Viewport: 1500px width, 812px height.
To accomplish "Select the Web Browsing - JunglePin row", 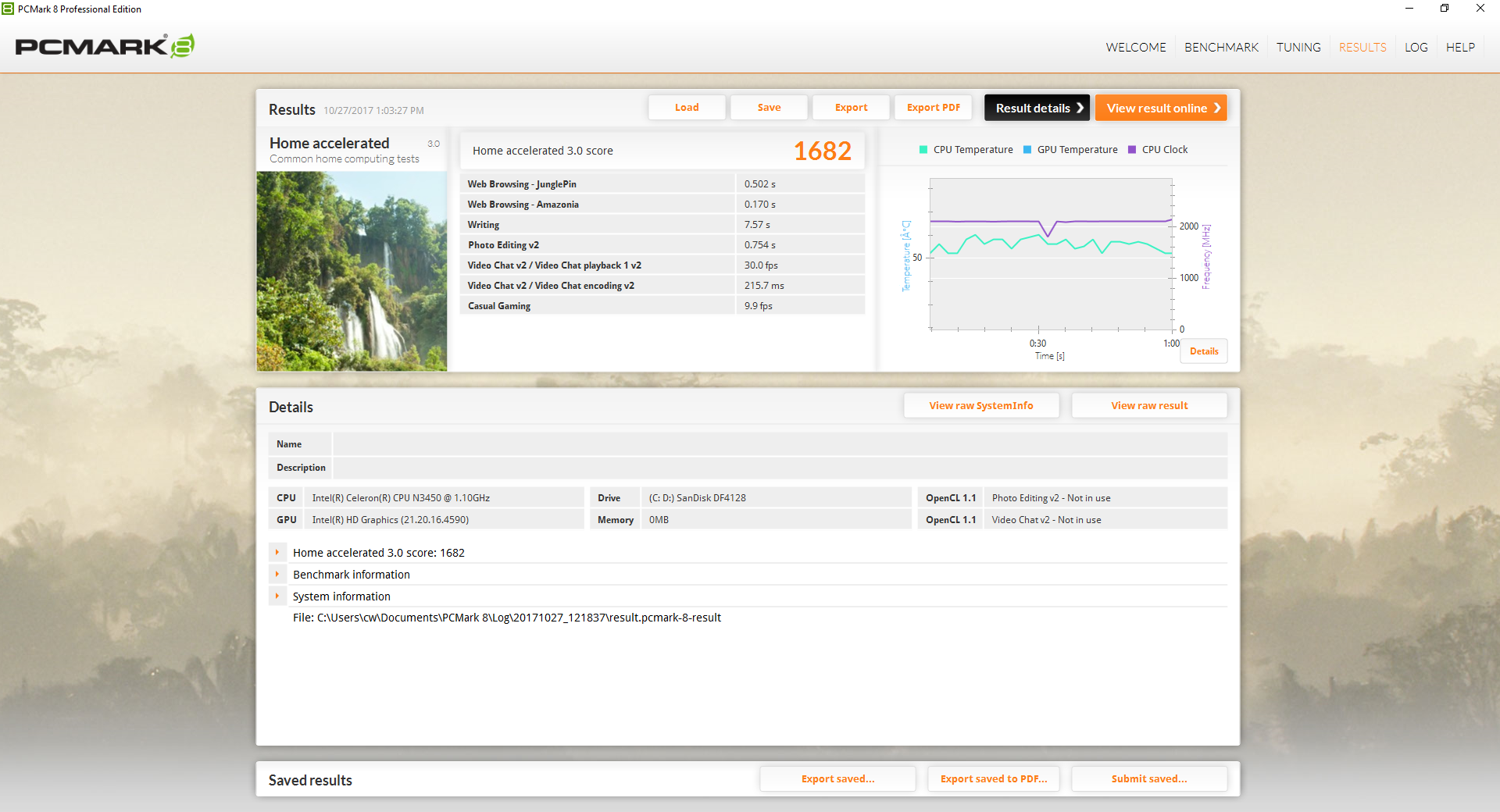I will tap(662, 184).
